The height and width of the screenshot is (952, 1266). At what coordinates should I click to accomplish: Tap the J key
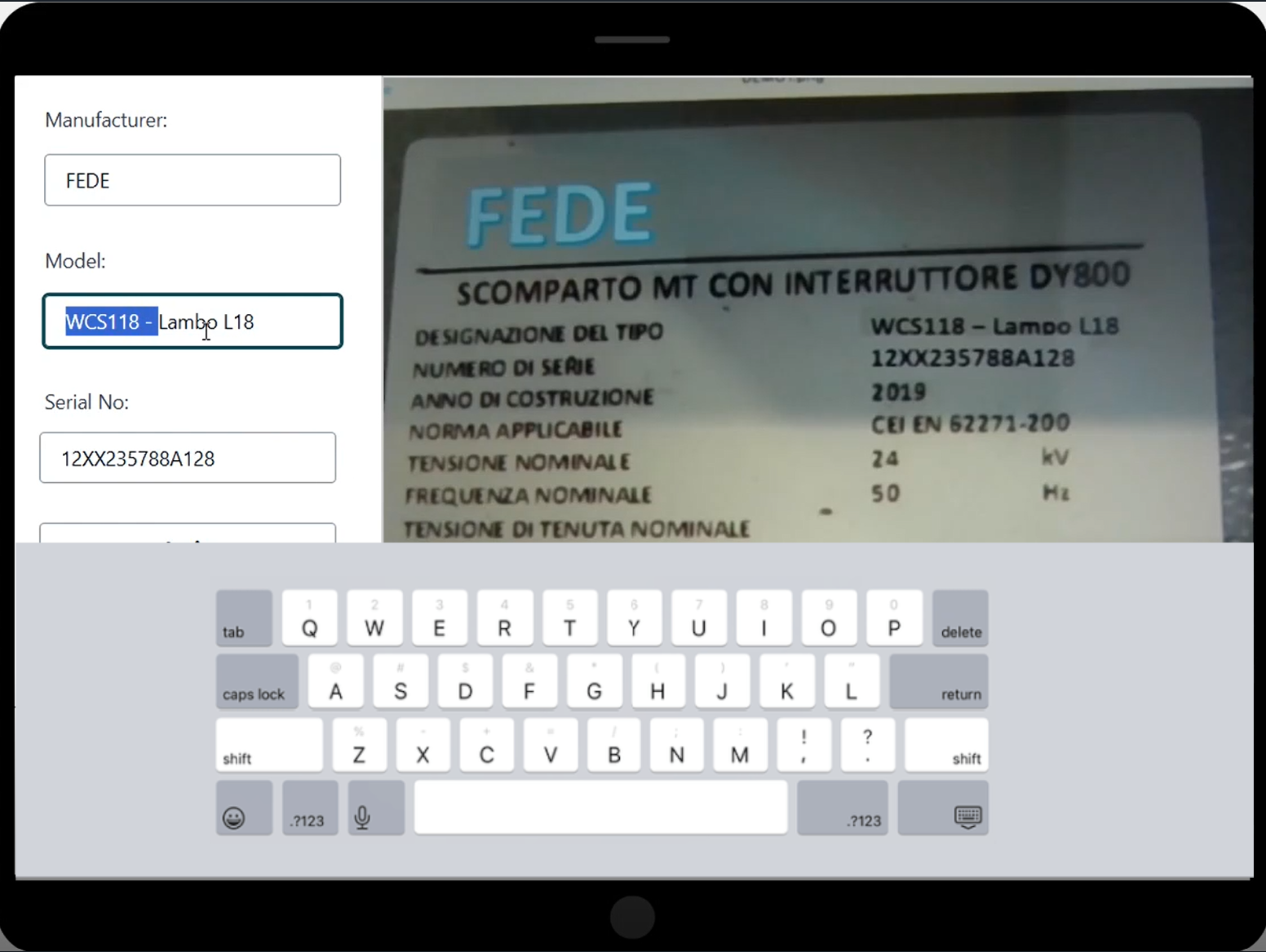tap(722, 681)
